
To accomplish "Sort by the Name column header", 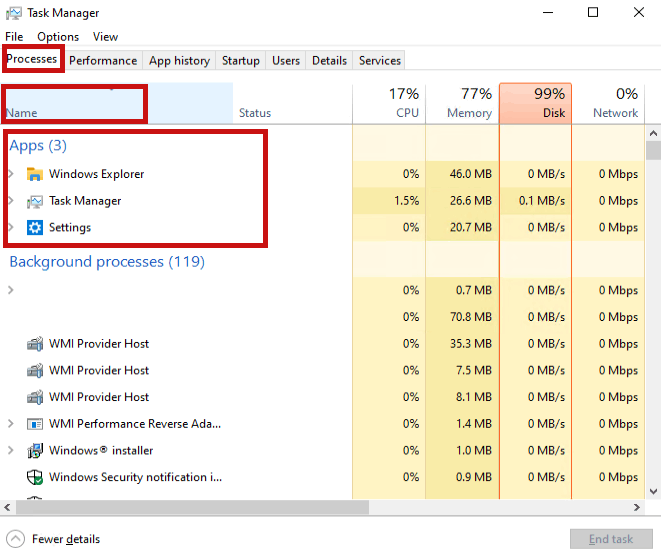I will pos(118,103).
